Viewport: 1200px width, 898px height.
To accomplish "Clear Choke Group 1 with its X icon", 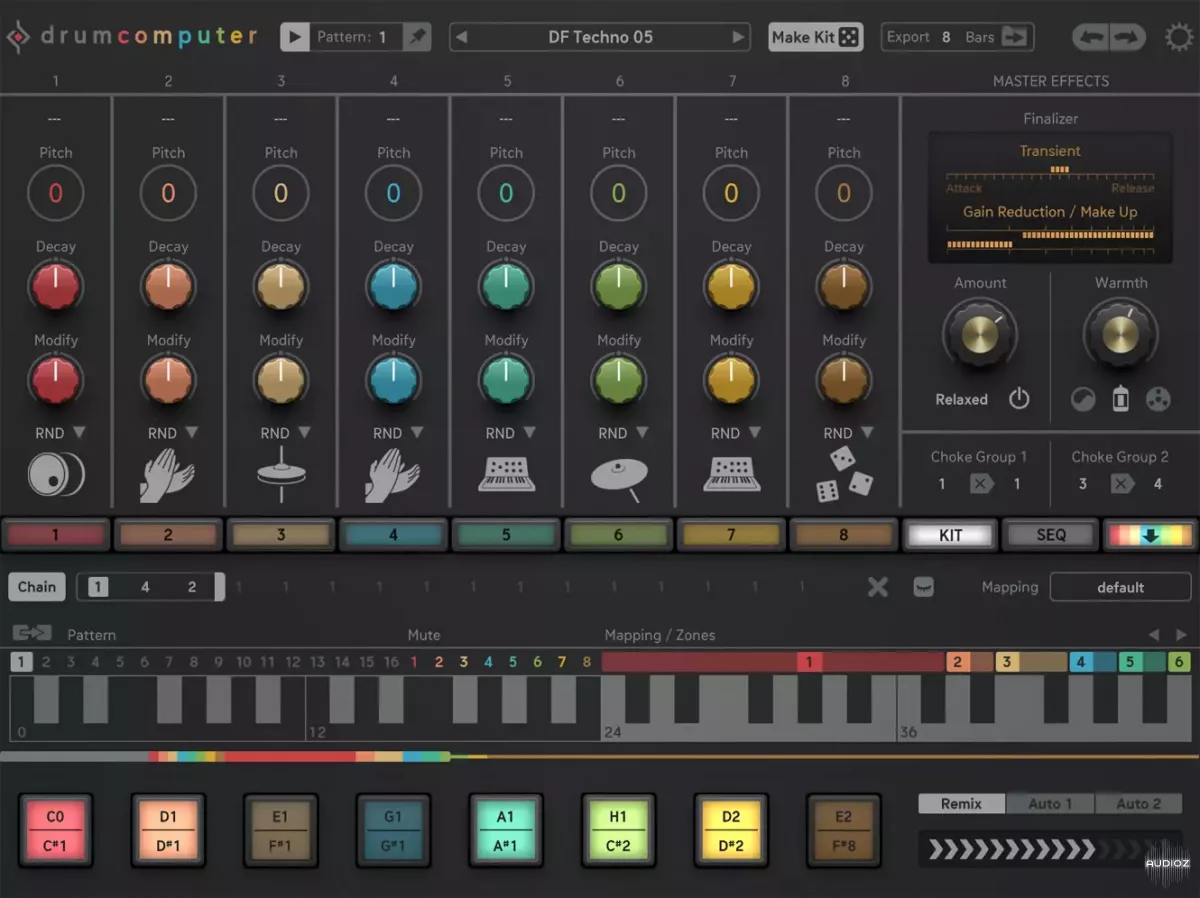I will pyautogui.click(x=980, y=484).
